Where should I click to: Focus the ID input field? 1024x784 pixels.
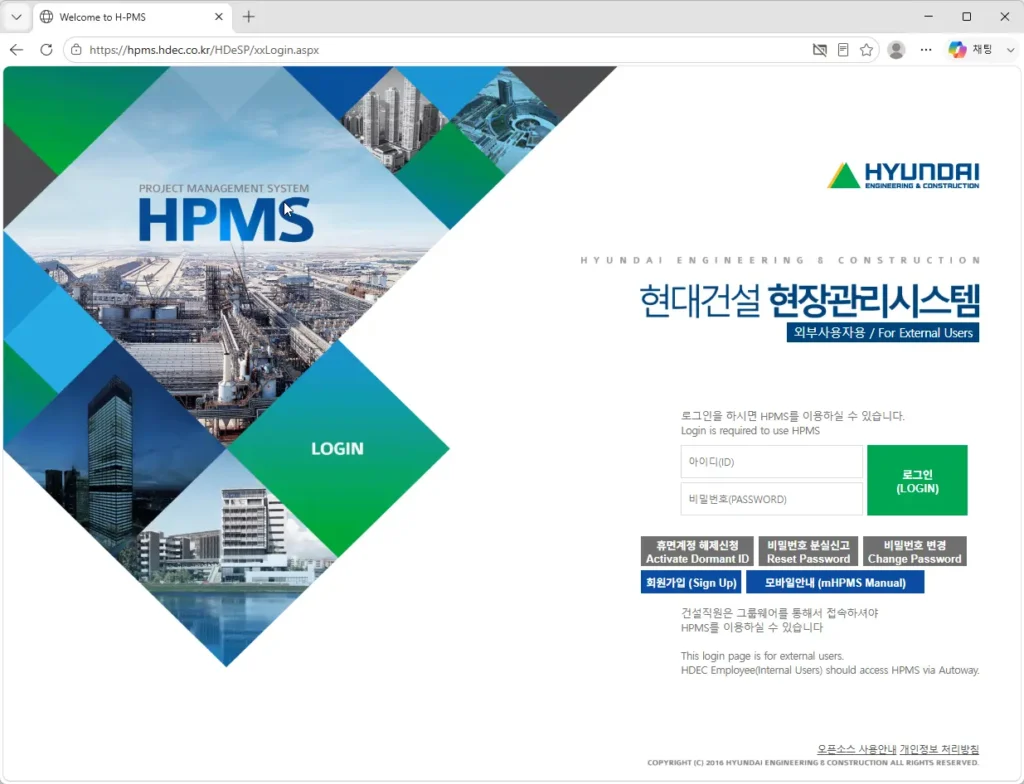(x=771, y=462)
